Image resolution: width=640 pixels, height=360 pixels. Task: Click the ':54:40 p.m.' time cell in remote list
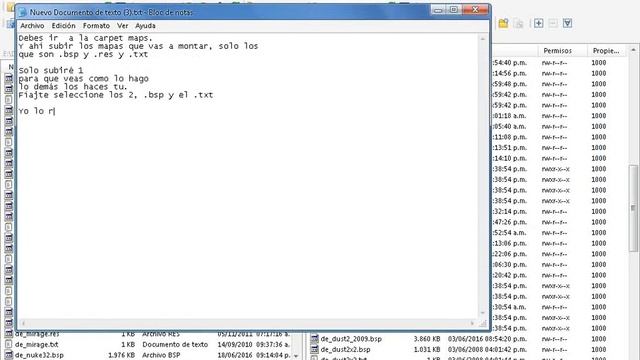point(510,63)
